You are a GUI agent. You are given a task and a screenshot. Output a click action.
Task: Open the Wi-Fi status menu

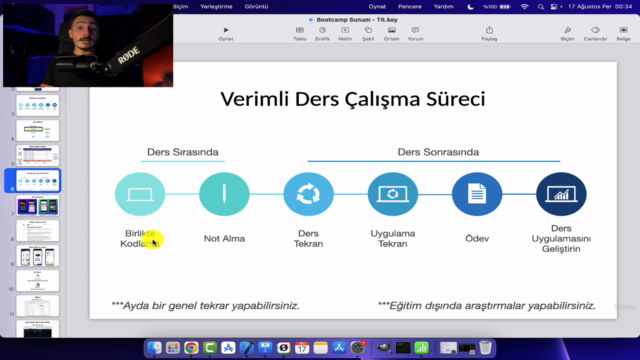pyautogui.click(x=524, y=7)
